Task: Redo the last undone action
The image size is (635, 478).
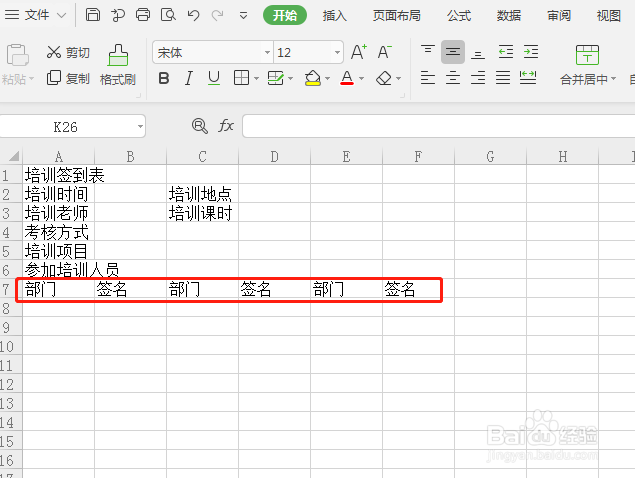Action: click(217, 15)
